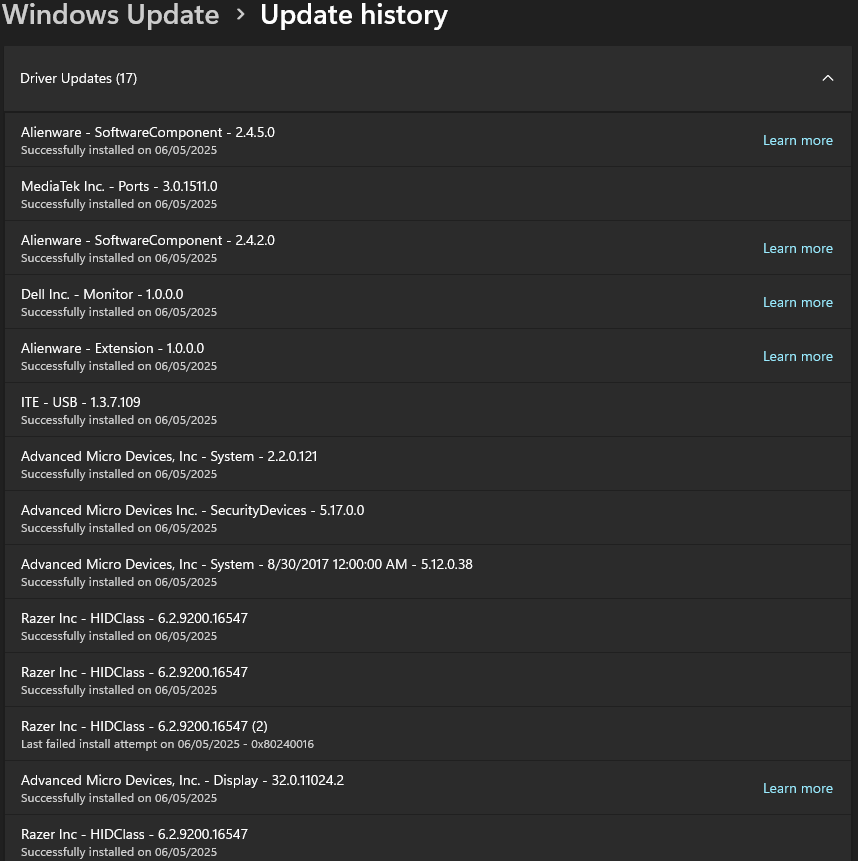Click the breadcrumb arrow separator icon
858x861 pixels.
(240, 15)
